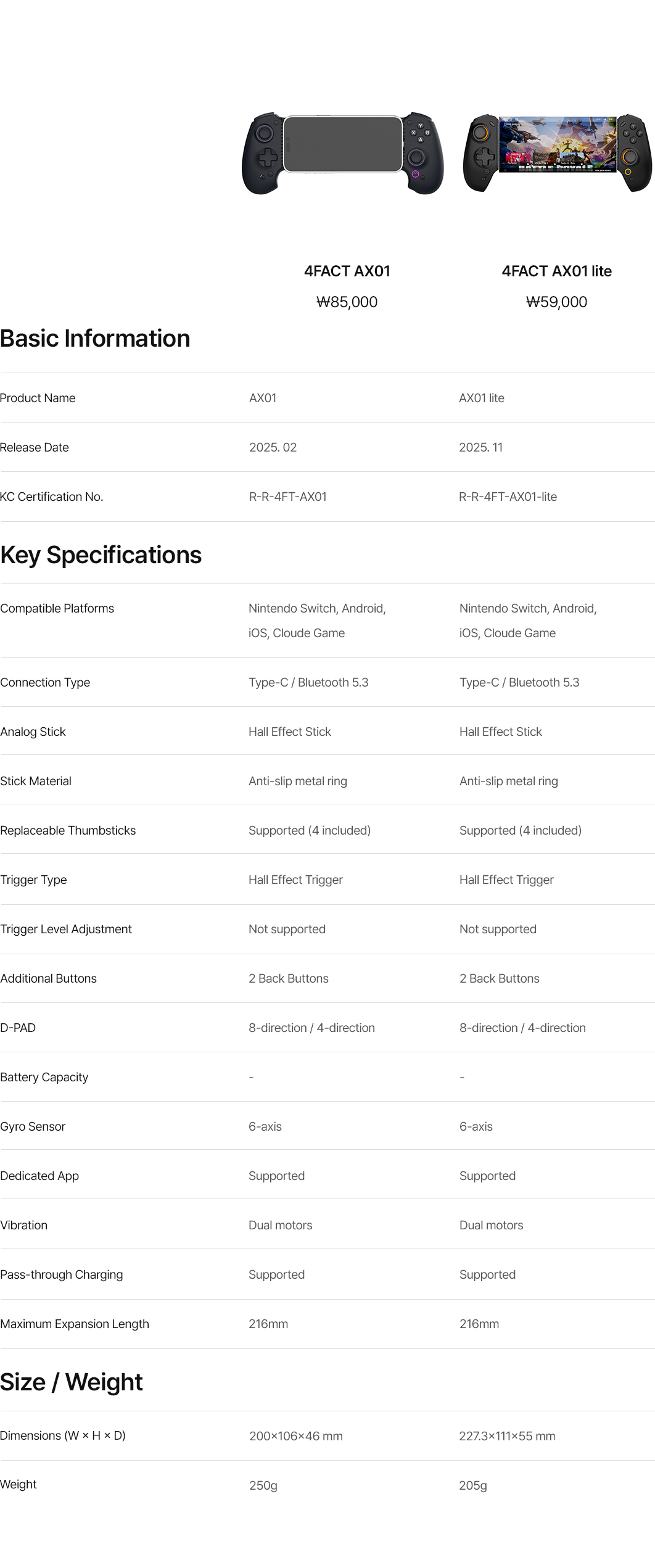Click the KC Certification No. row label
This screenshot has width=655, height=1568.
pos(52,497)
